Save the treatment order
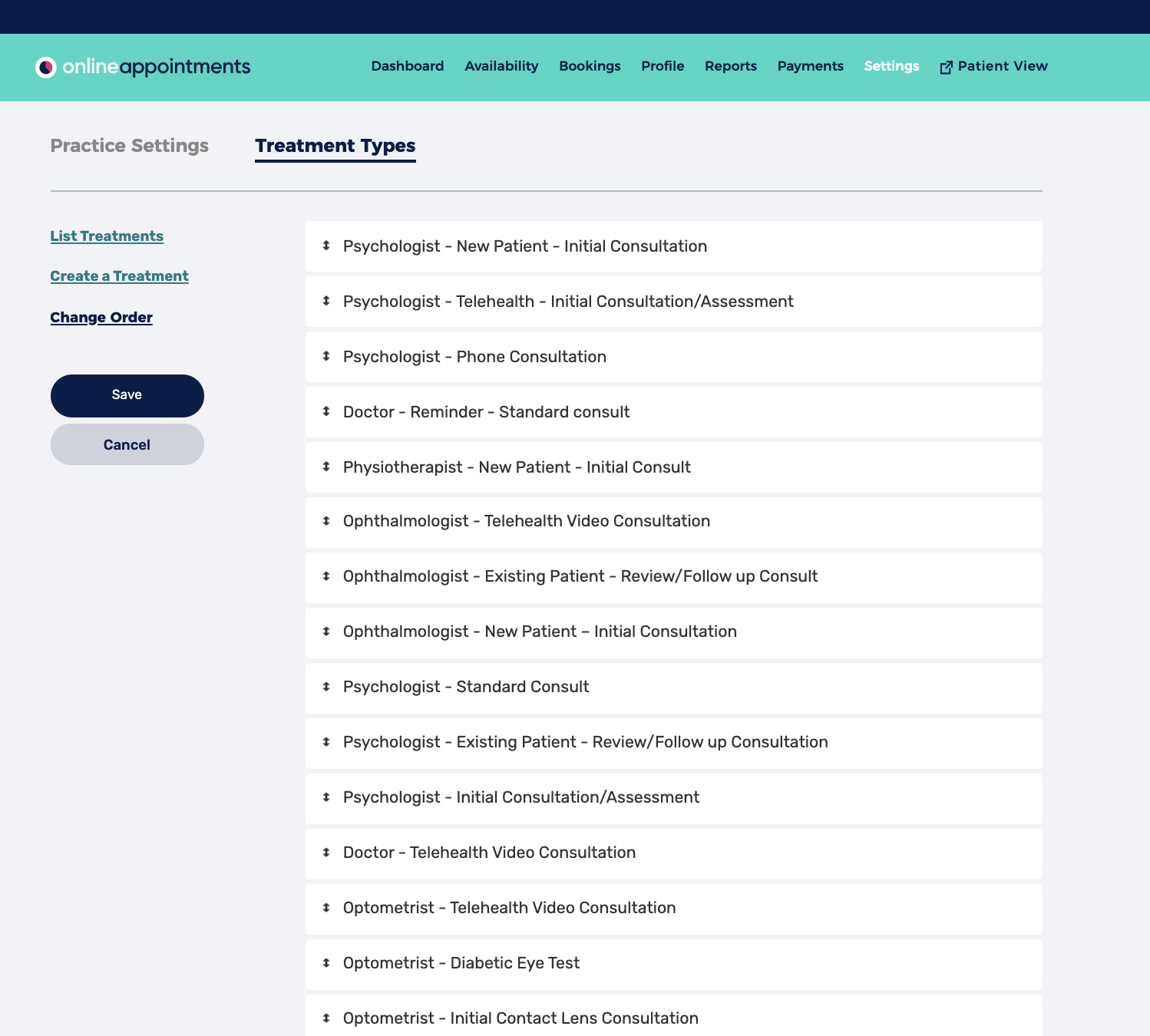Viewport: 1150px width, 1036px height. click(127, 395)
